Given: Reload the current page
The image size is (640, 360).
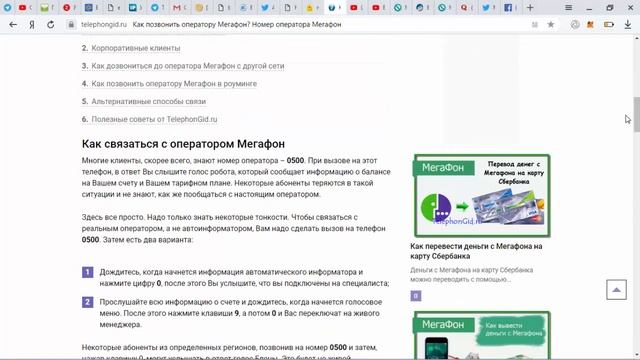Looking at the screenshot, I should click(51, 24).
